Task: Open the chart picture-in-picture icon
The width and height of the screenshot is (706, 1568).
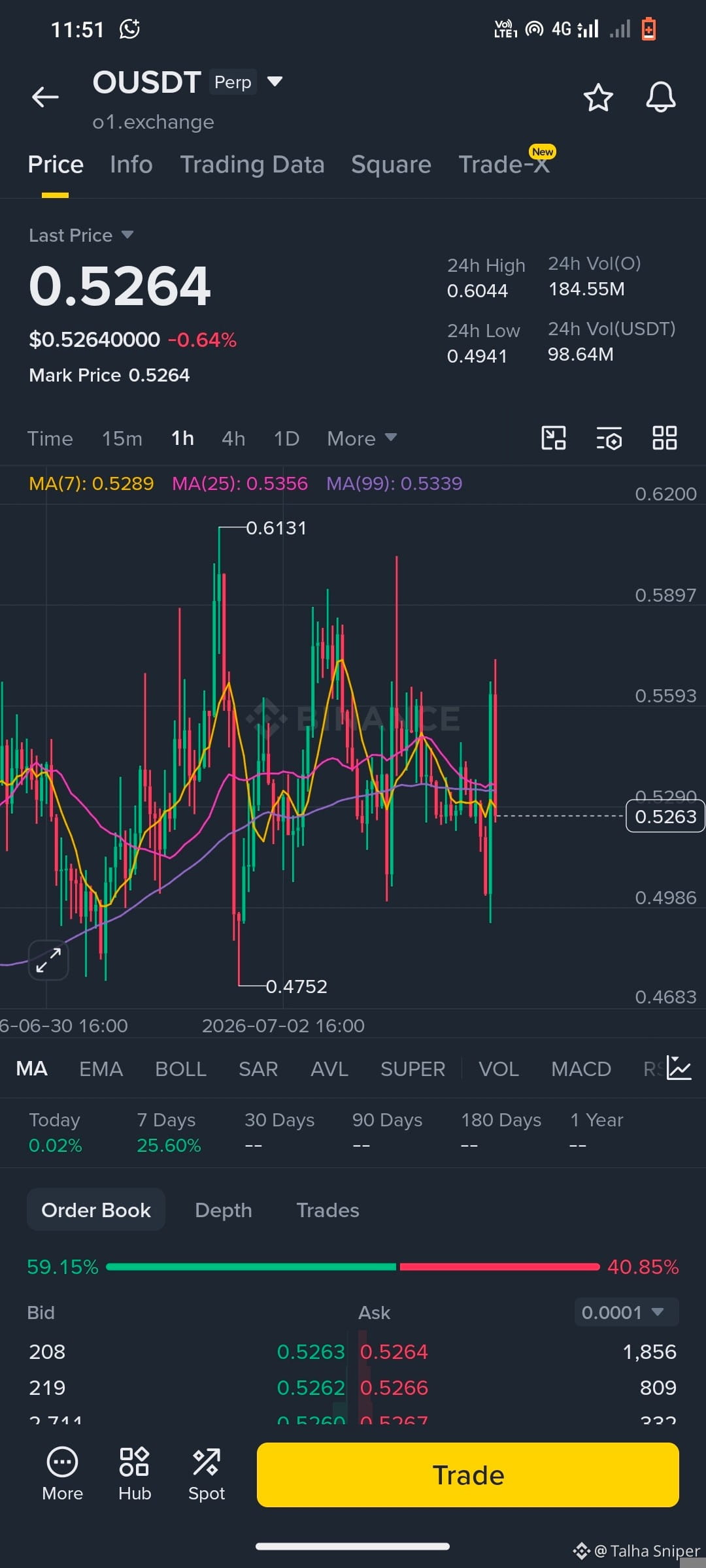Action: point(554,438)
